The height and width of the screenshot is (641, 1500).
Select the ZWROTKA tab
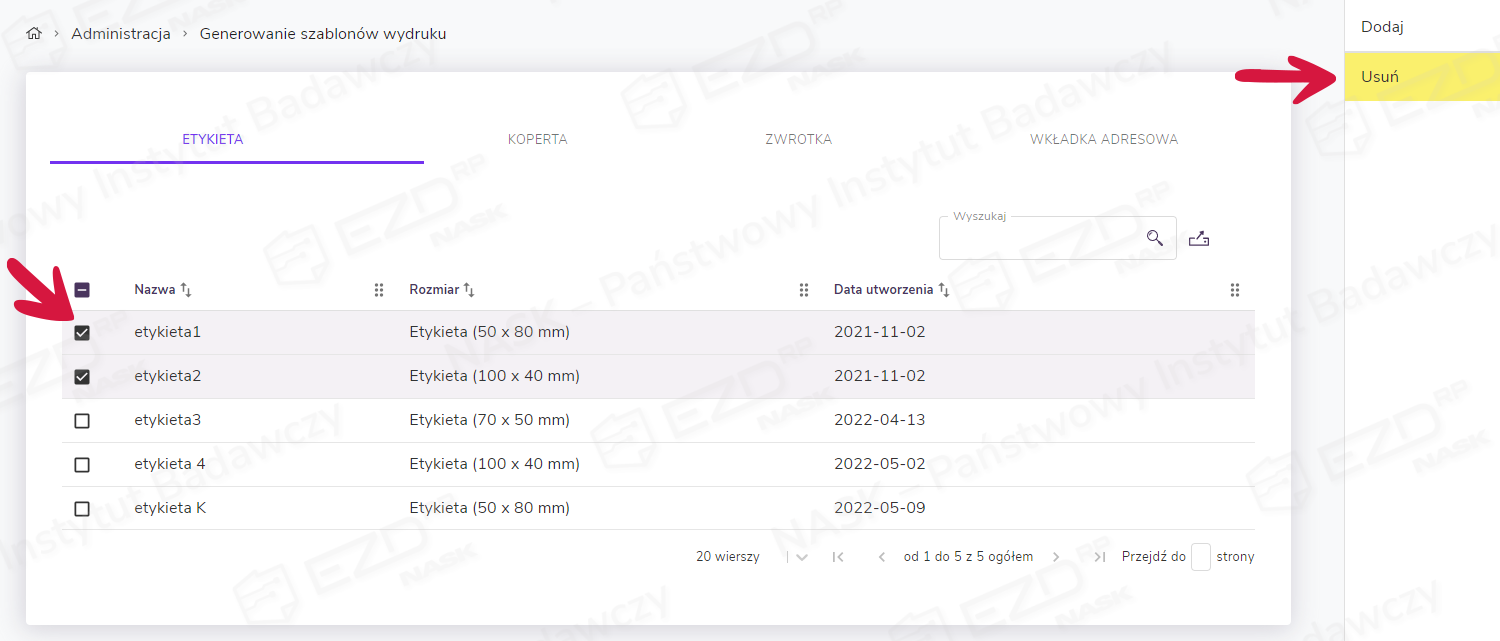[x=798, y=139]
